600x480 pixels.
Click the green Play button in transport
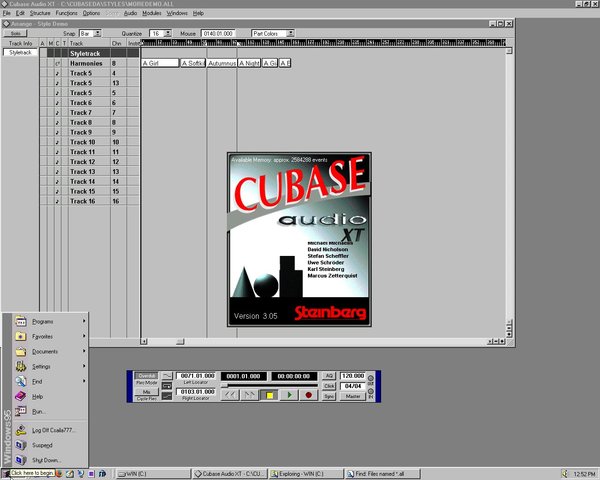point(289,395)
